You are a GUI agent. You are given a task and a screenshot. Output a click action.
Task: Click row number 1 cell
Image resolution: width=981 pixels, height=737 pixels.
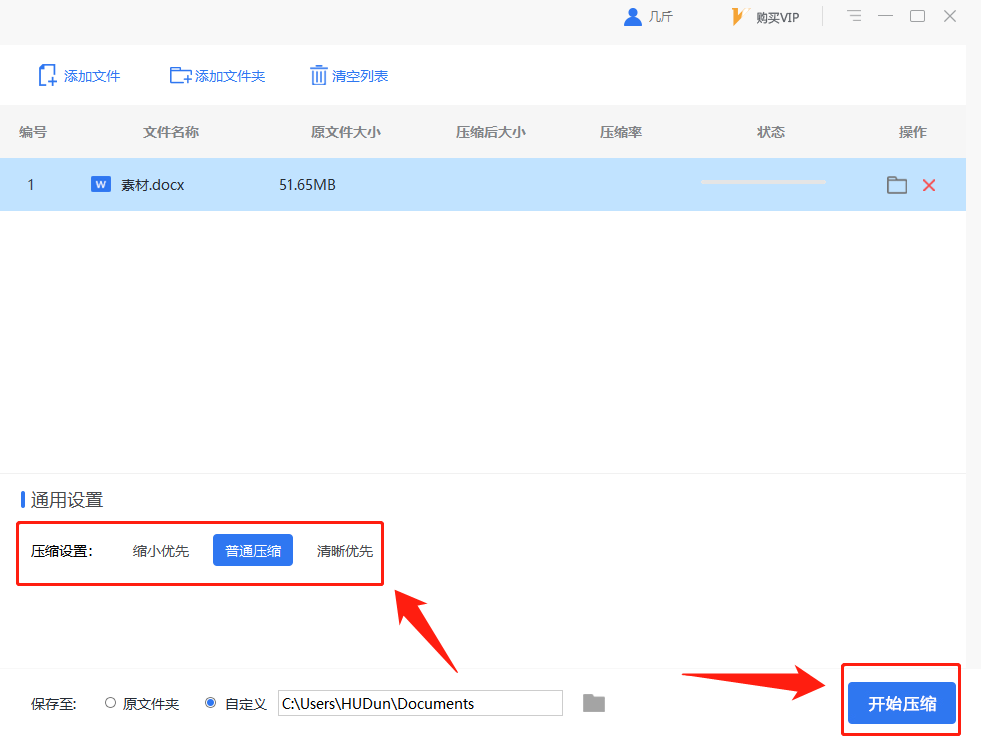[x=30, y=185]
